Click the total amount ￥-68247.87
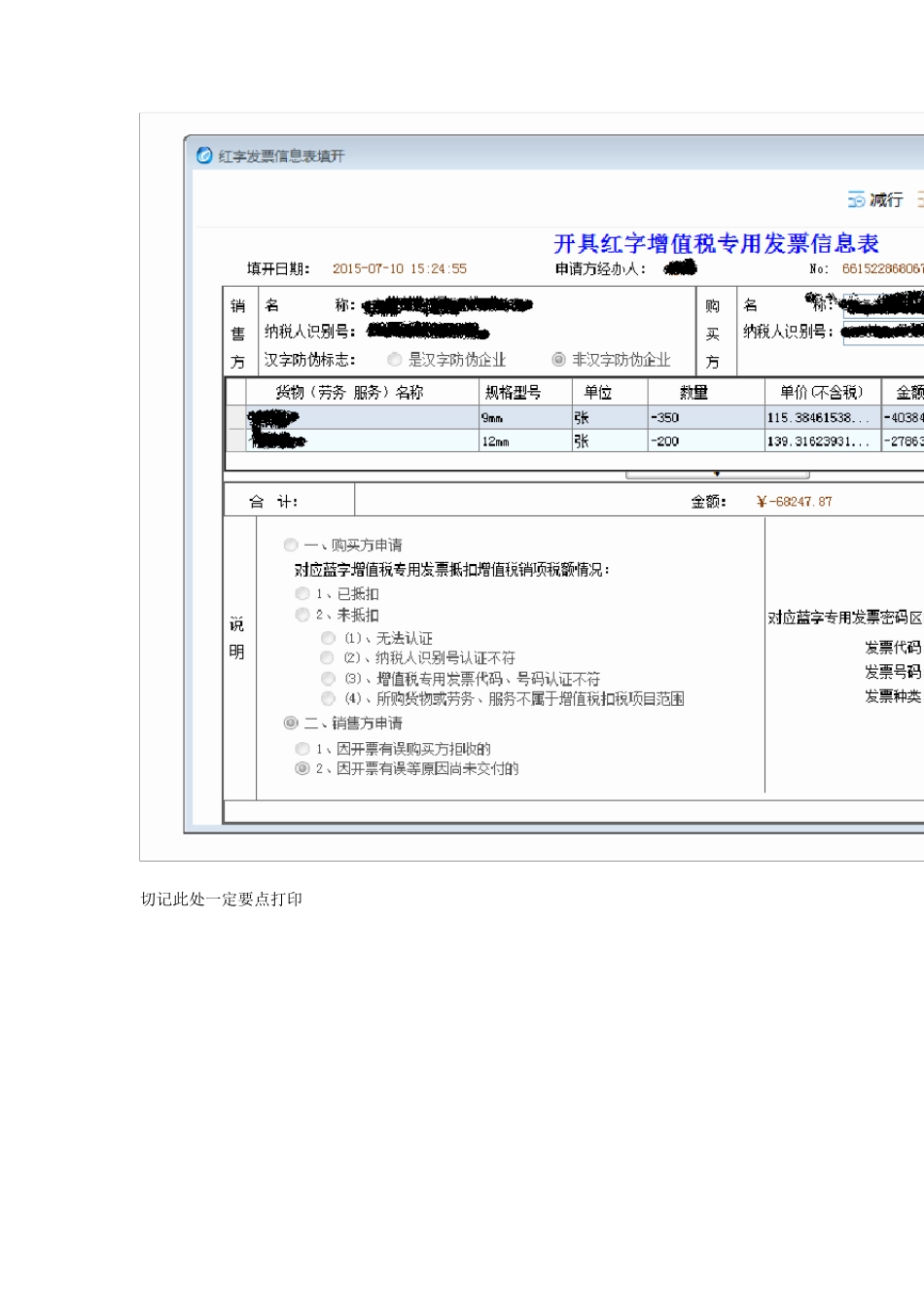The image size is (924, 1307). (x=794, y=502)
